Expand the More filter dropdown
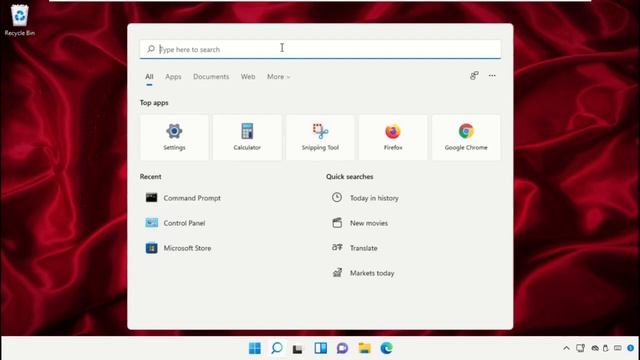Screen dimensions: 640x360 click(x=278, y=77)
